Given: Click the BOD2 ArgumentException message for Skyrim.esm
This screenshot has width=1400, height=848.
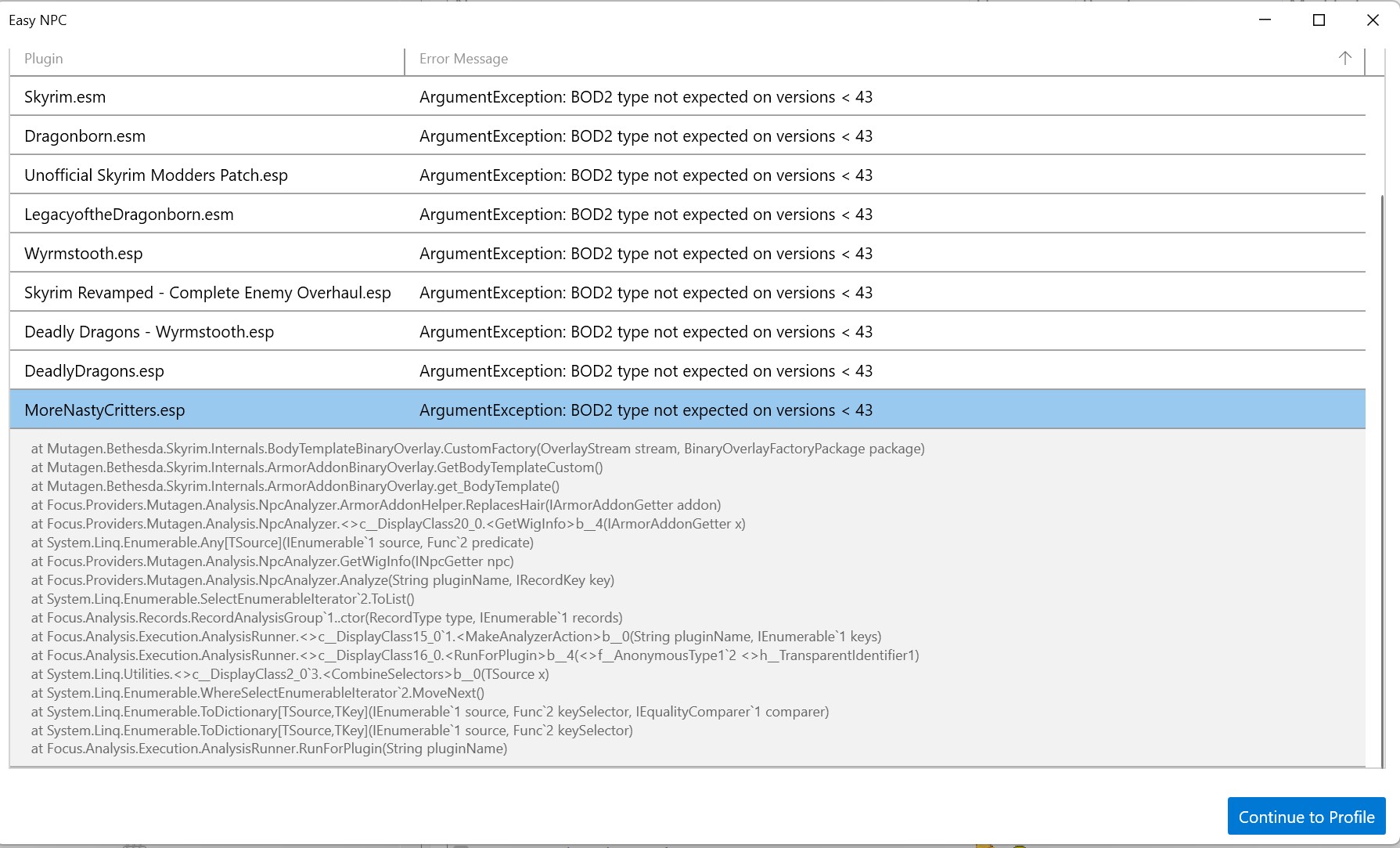Looking at the screenshot, I should tap(646, 96).
